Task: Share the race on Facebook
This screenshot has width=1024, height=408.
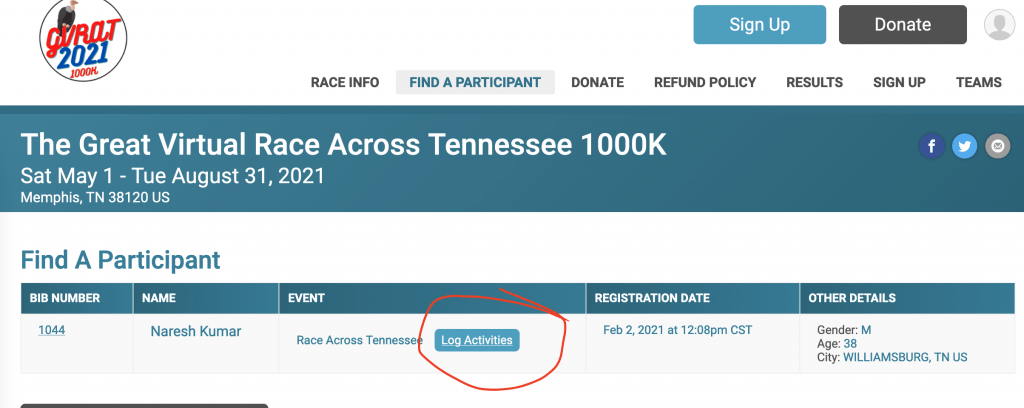Action: [931, 146]
